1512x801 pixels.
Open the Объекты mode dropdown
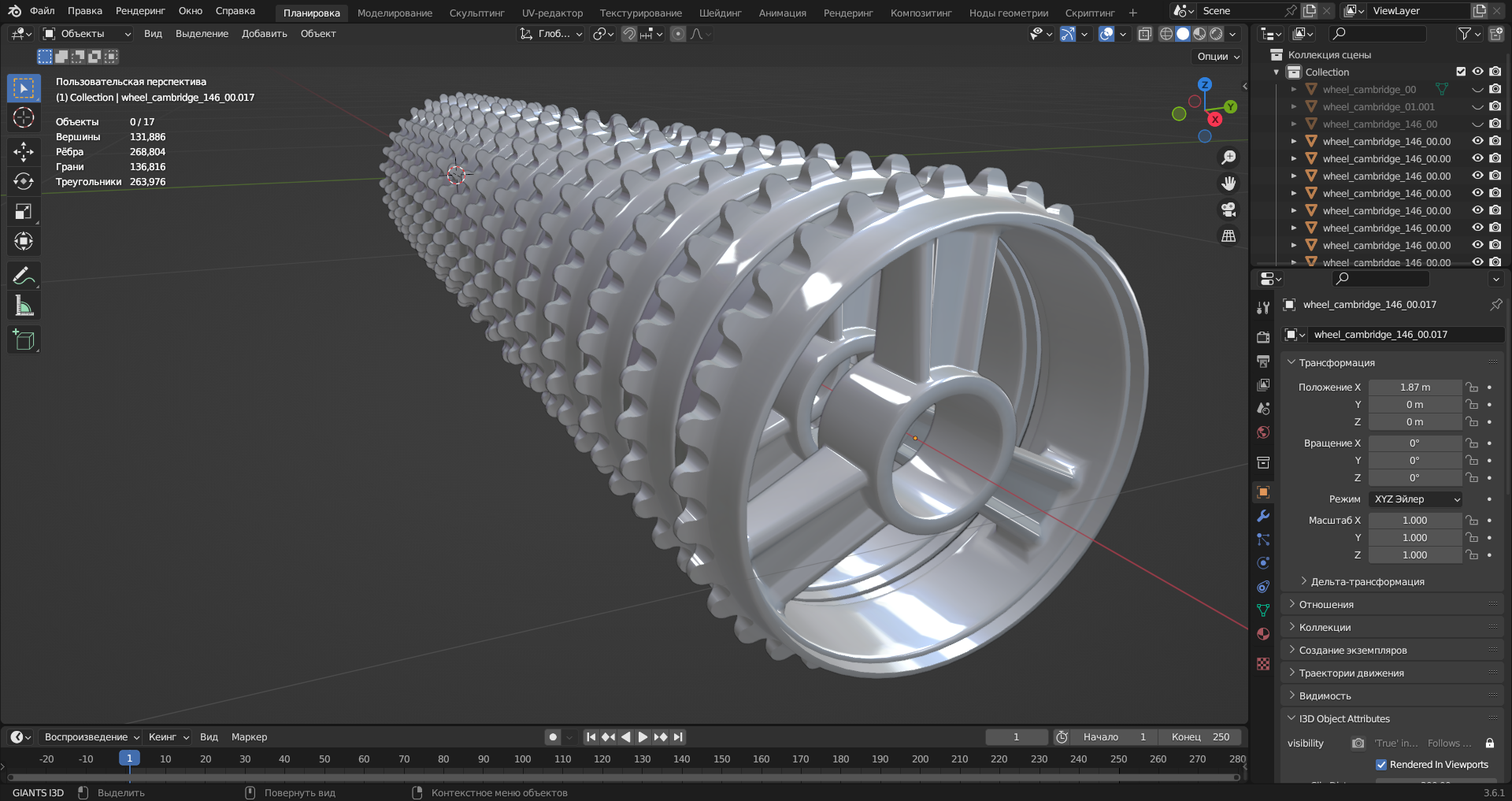(86, 34)
